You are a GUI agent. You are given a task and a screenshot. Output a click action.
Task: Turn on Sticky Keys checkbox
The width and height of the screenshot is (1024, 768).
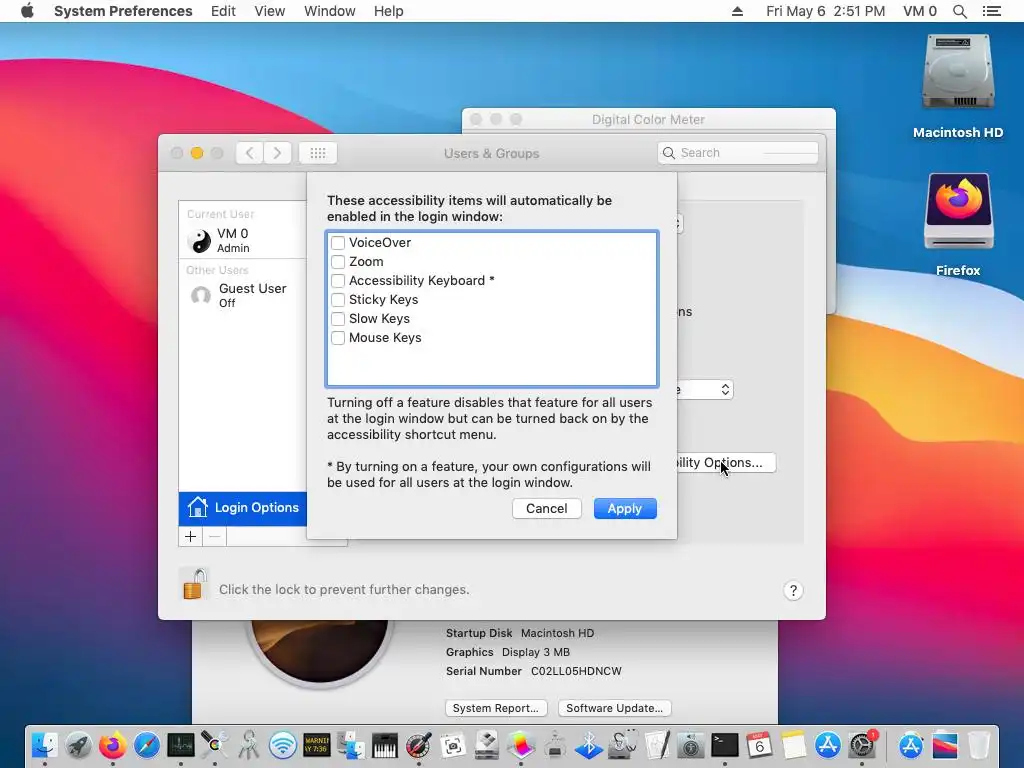338,300
